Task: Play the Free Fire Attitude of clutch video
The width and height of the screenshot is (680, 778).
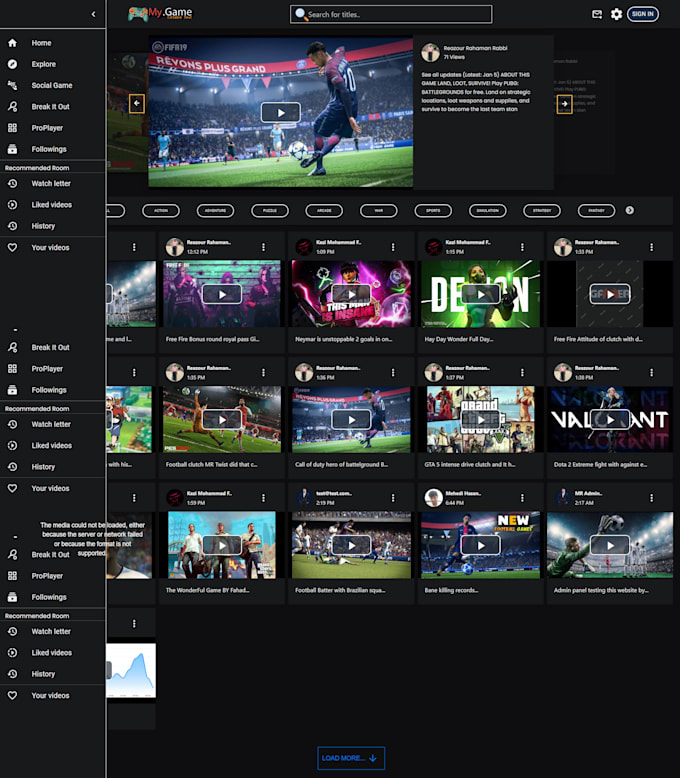Action: pyautogui.click(x=610, y=294)
